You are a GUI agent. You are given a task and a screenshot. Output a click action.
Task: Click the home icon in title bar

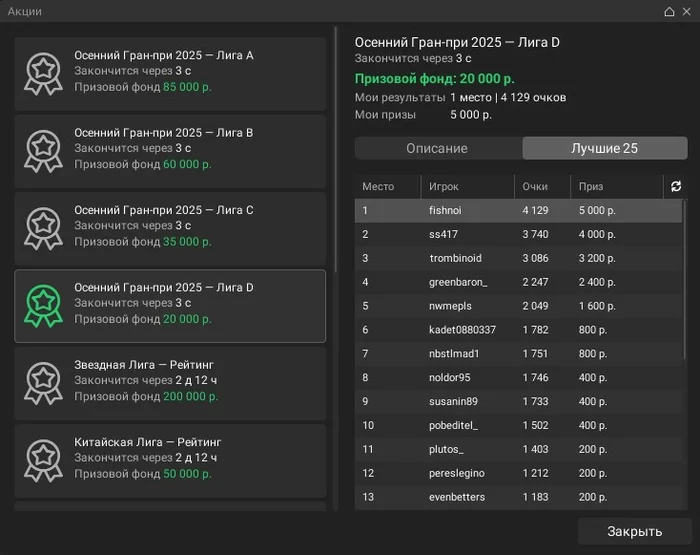(669, 12)
